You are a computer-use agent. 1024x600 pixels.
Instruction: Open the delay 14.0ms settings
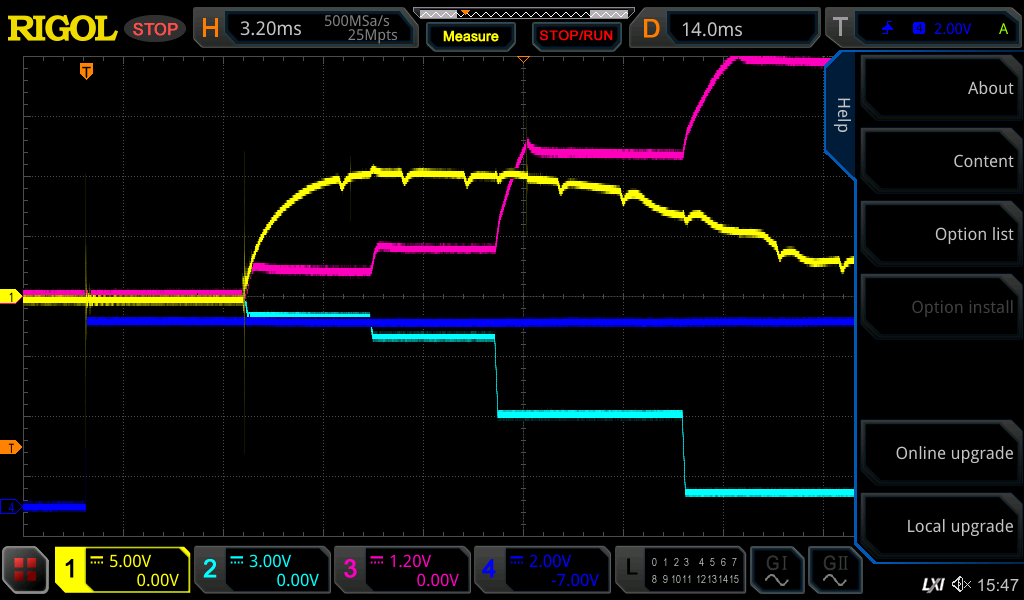click(x=727, y=29)
